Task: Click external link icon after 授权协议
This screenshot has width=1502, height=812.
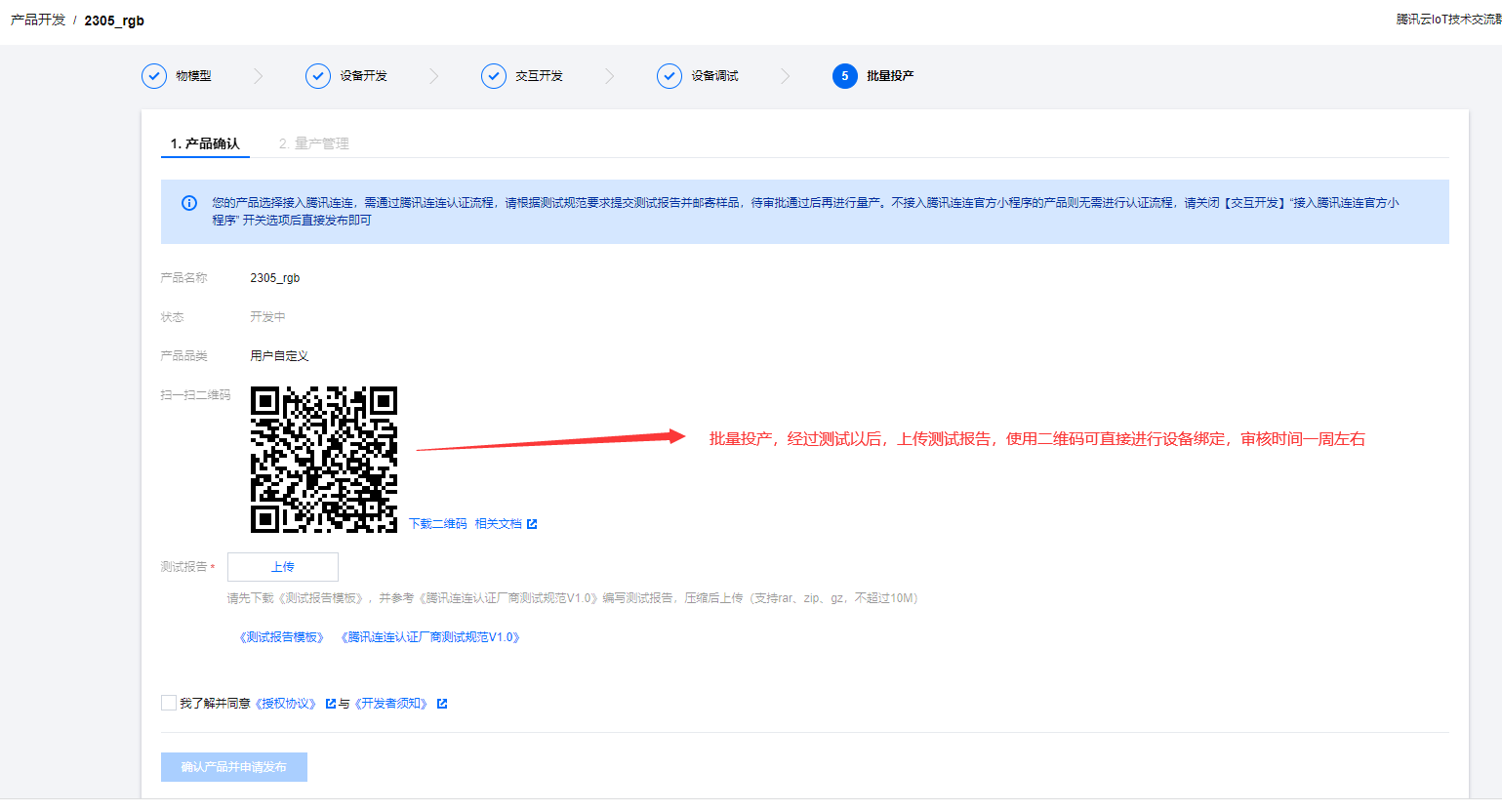Action: click(331, 704)
